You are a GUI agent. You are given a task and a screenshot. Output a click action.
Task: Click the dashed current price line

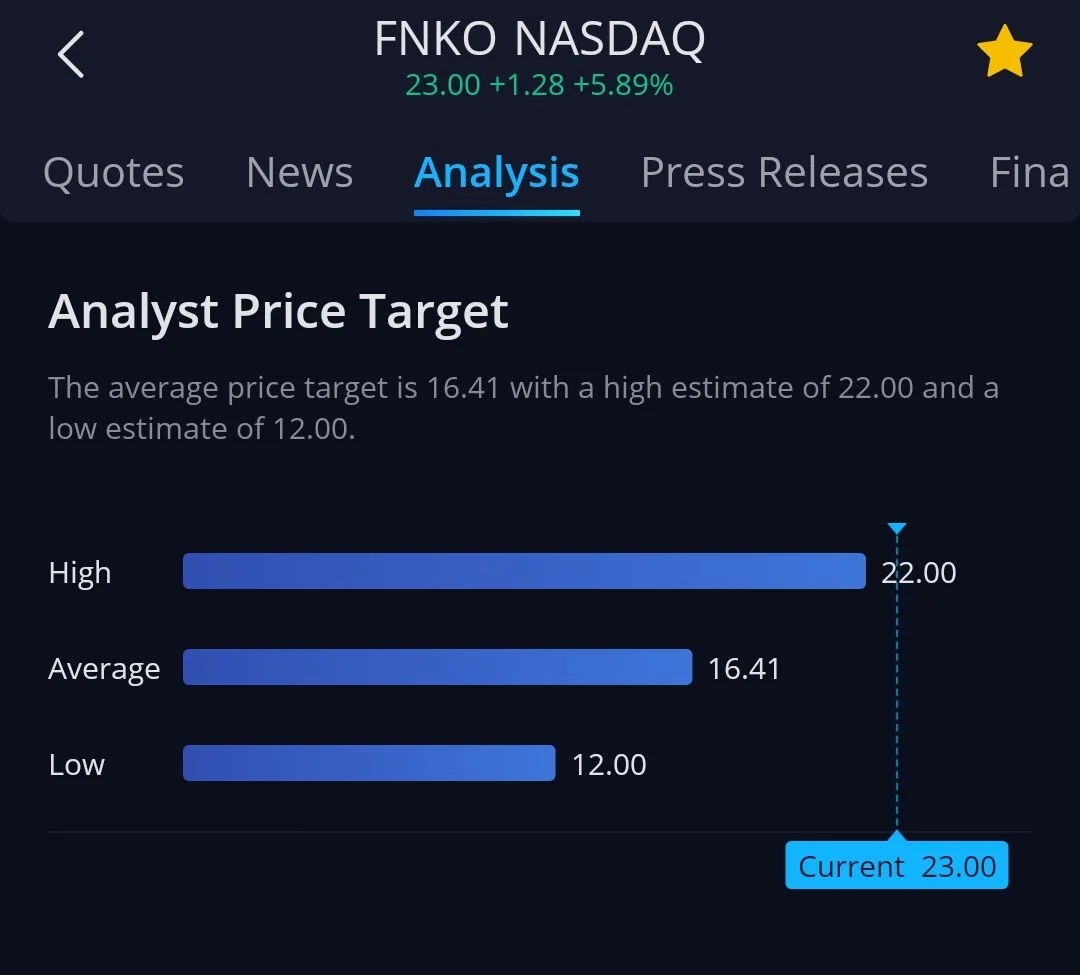click(x=897, y=683)
